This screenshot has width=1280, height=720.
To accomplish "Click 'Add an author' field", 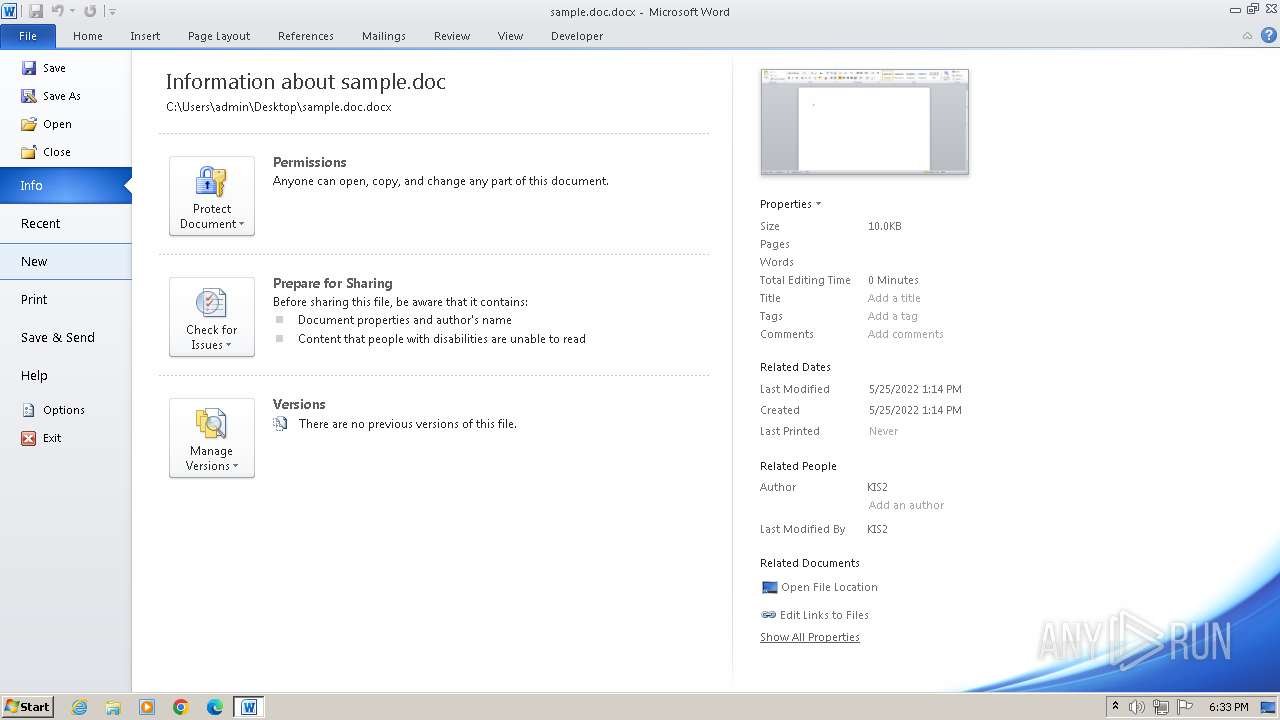I will coord(906,505).
